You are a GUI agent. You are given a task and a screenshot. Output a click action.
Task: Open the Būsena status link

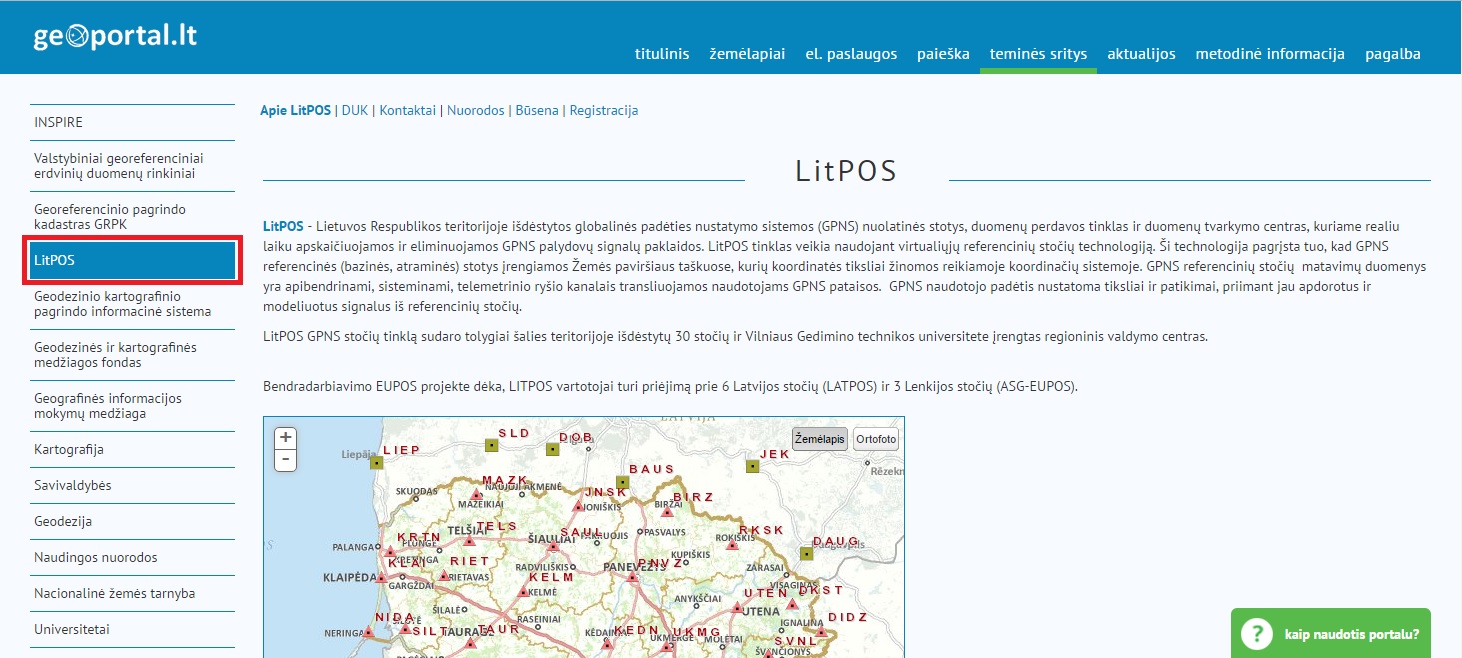(x=537, y=111)
